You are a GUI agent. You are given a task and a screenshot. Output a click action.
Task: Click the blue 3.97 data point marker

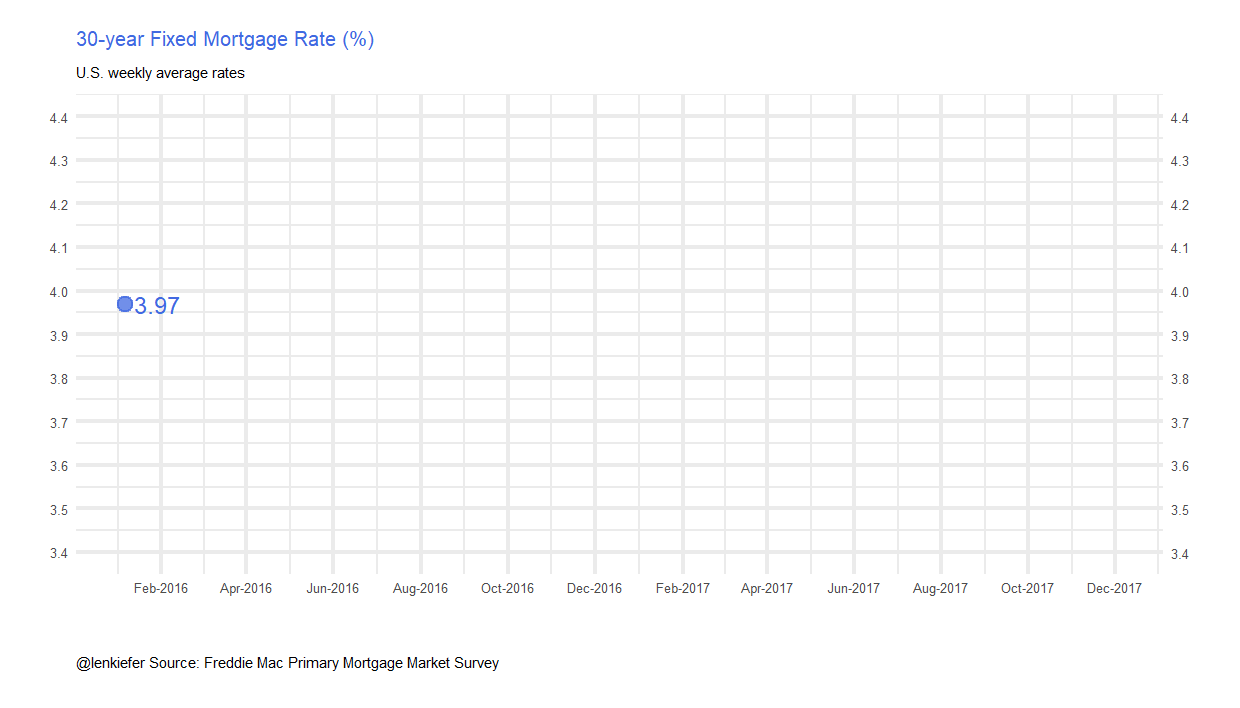pos(125,304)
